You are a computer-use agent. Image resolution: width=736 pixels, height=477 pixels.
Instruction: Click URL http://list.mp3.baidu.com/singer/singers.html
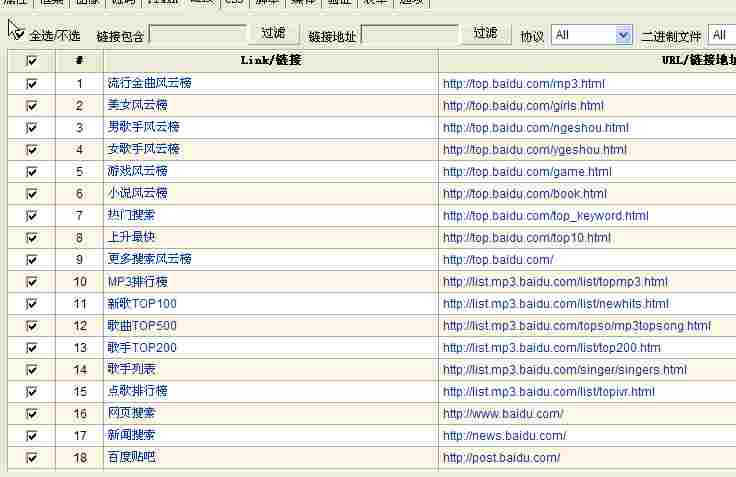(565, 370)
